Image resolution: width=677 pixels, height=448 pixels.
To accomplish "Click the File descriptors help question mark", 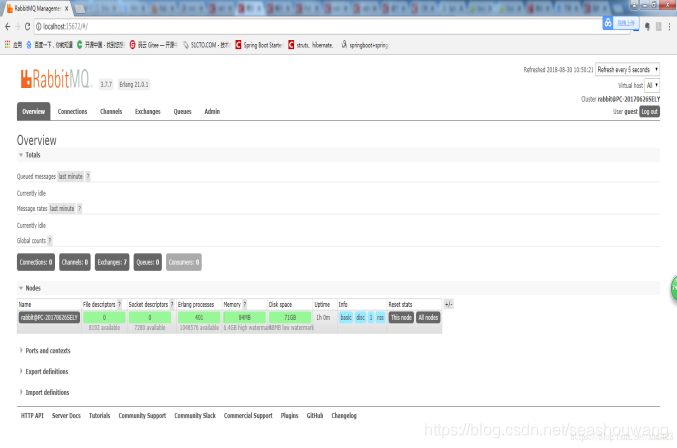I will click(120, 304).
